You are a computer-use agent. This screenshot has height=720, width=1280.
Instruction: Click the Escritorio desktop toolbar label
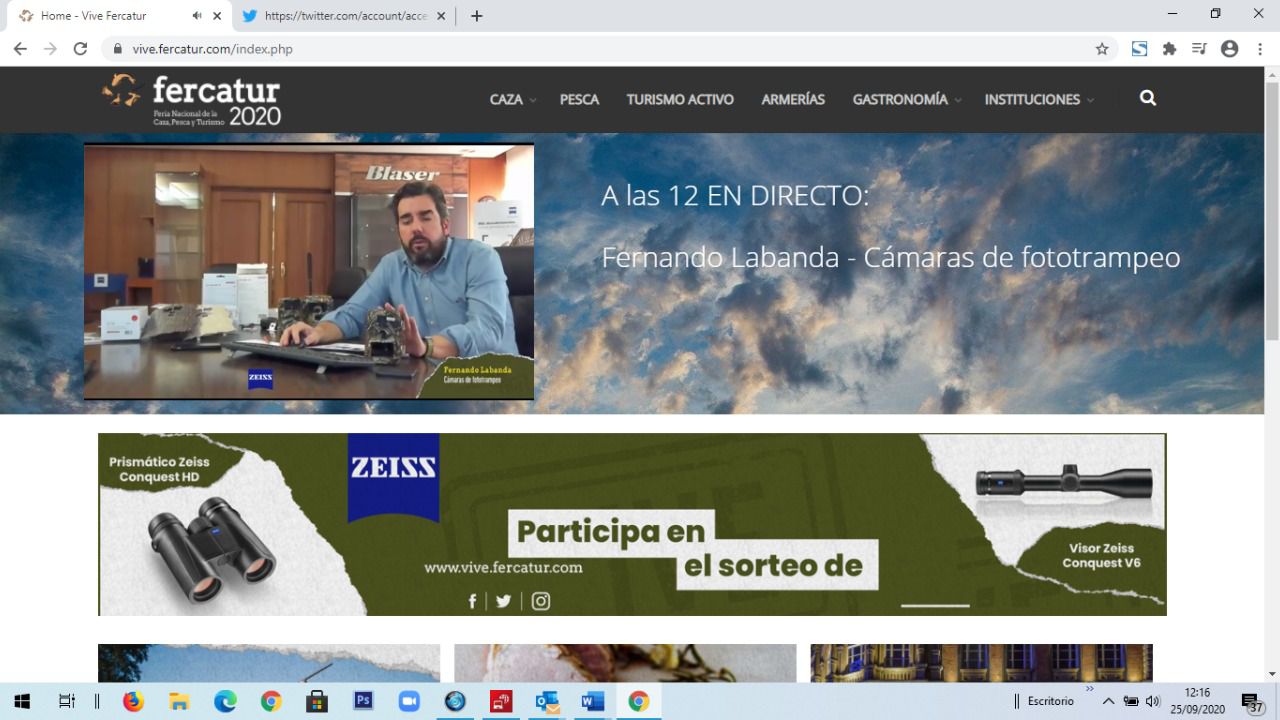click(x=1050, y=701)
